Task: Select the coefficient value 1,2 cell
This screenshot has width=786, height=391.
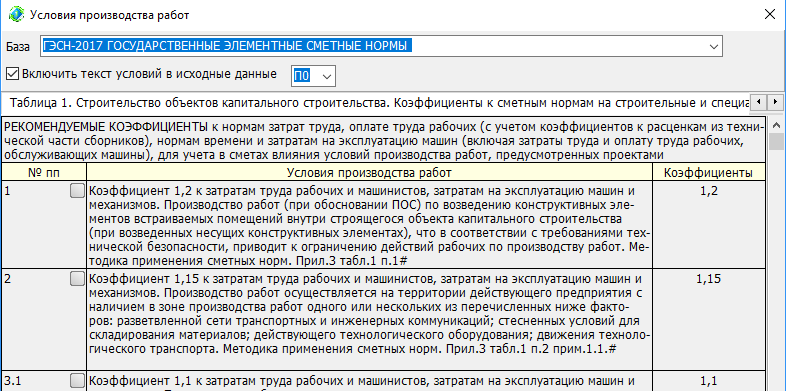Action: pyautogui.click(x=709, y=225)
